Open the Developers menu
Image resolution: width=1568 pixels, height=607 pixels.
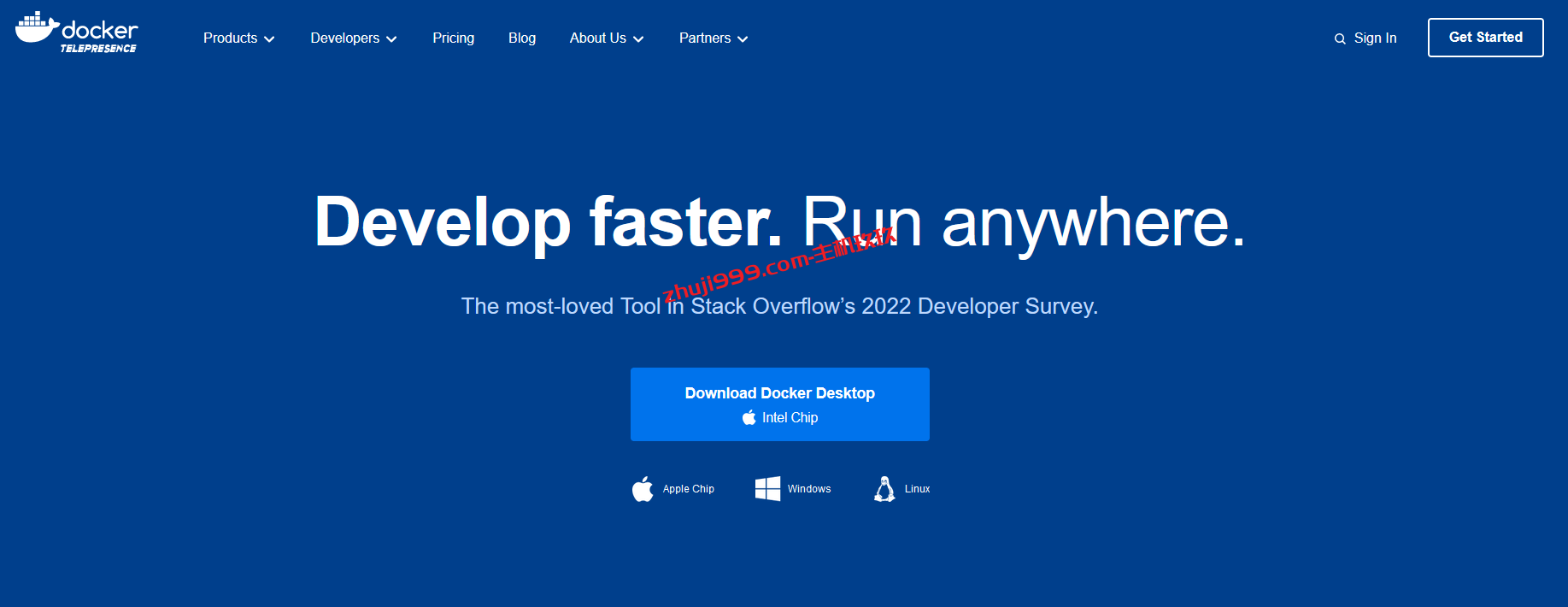(354, 38)
